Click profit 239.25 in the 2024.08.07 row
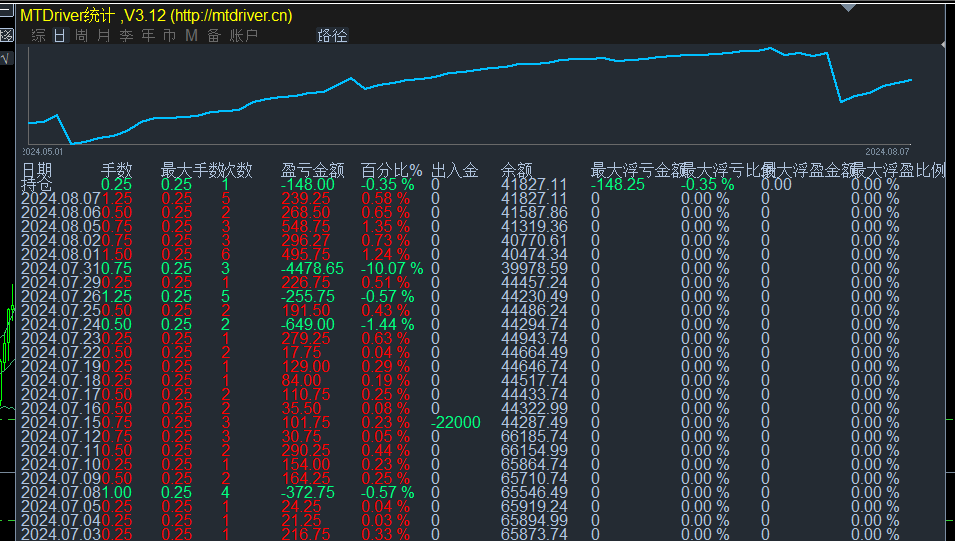The height and width of the screenshot is (541, 955). coord(306,199)
